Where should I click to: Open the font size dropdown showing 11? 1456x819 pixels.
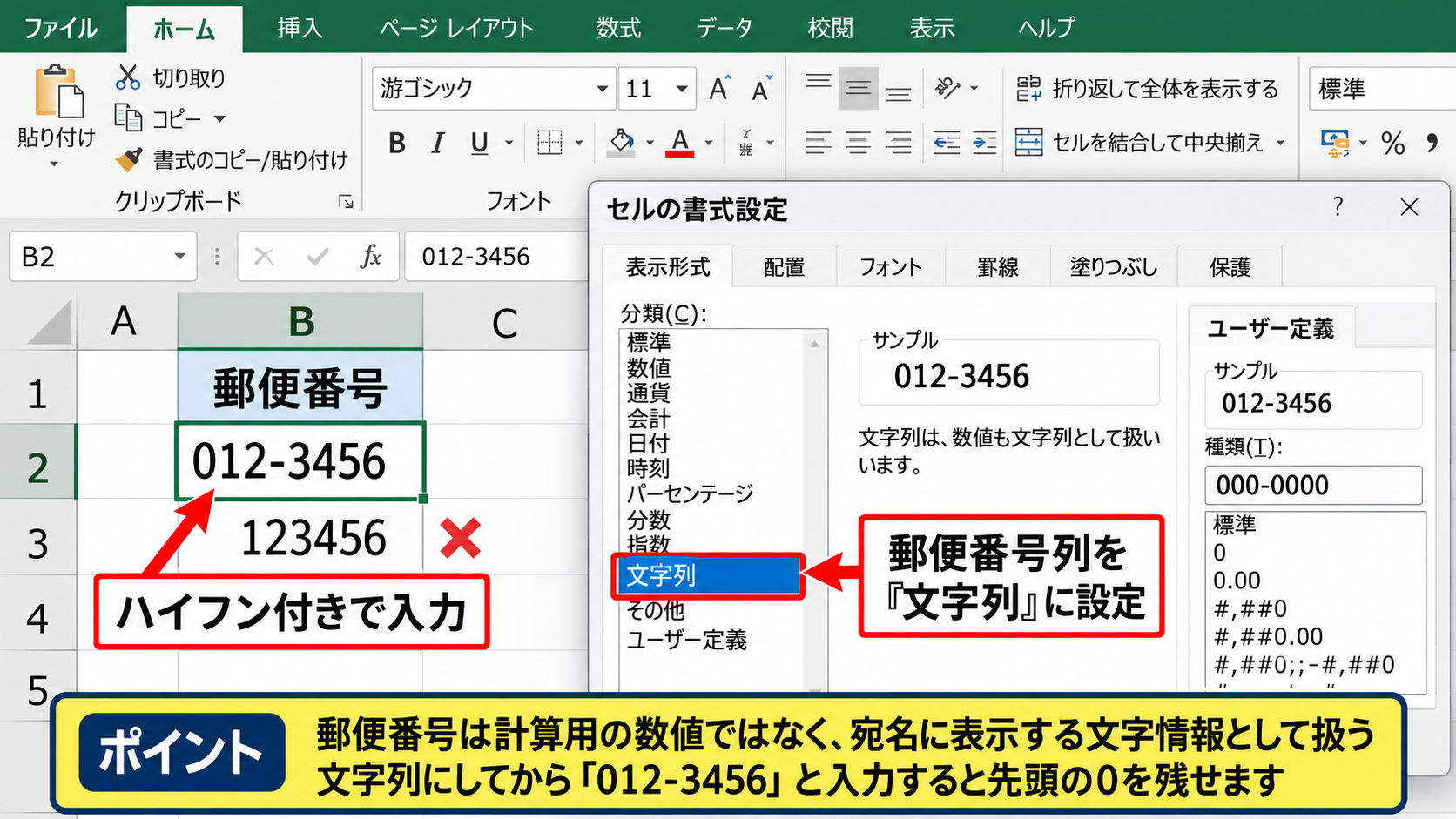click(682, 89)
